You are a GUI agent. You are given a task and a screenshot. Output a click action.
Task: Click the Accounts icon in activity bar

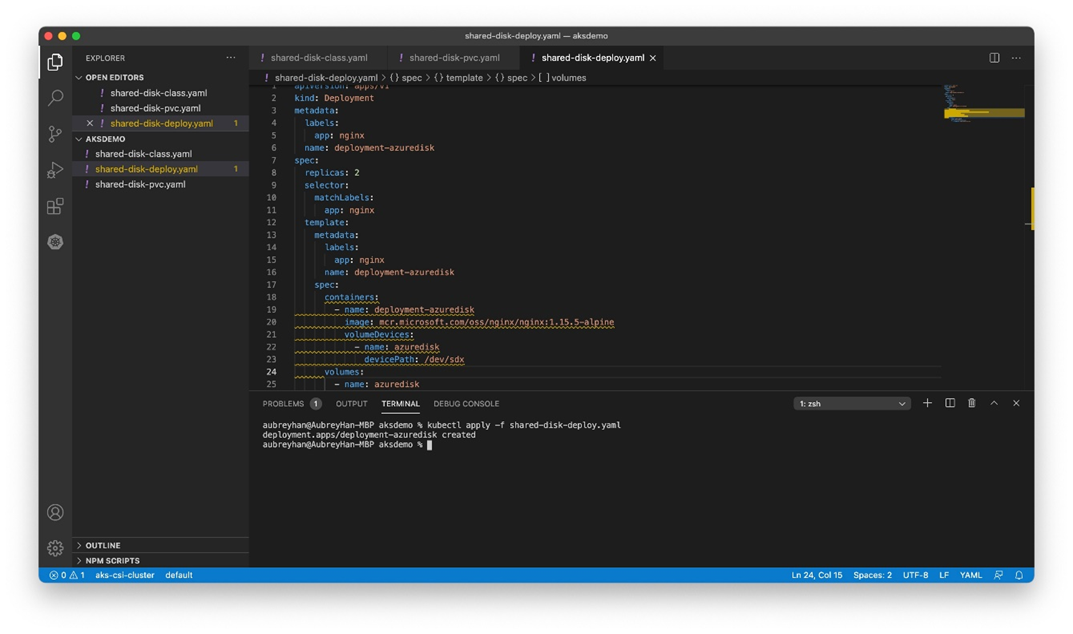pyautogui.click(x=55, y=512)
